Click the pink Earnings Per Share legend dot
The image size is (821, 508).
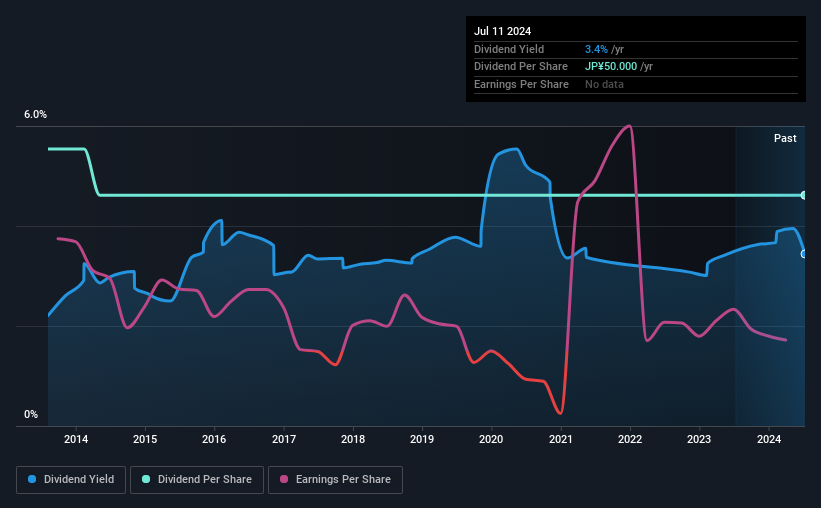284,479
